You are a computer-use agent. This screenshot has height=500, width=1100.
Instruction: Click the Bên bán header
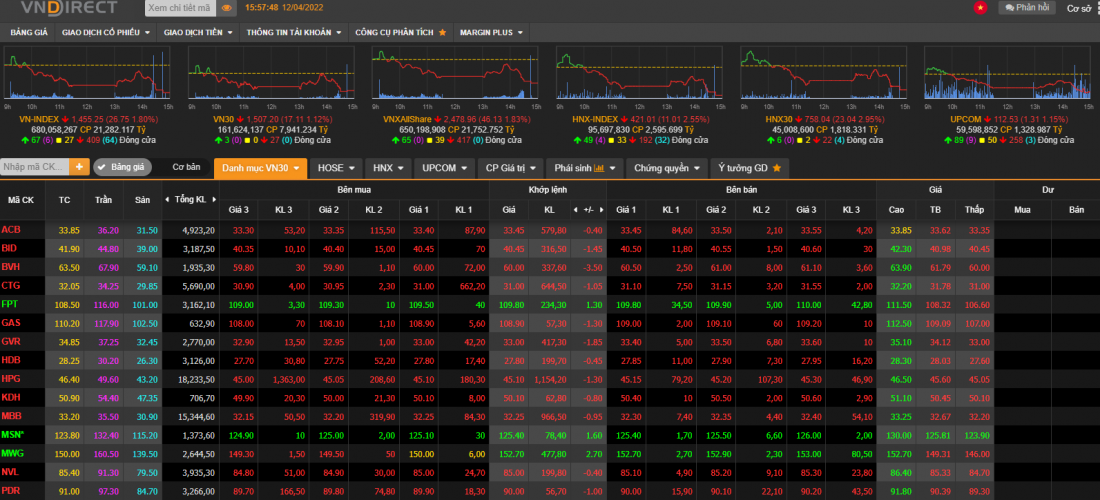pyautogui.click(x=741, y=189)
